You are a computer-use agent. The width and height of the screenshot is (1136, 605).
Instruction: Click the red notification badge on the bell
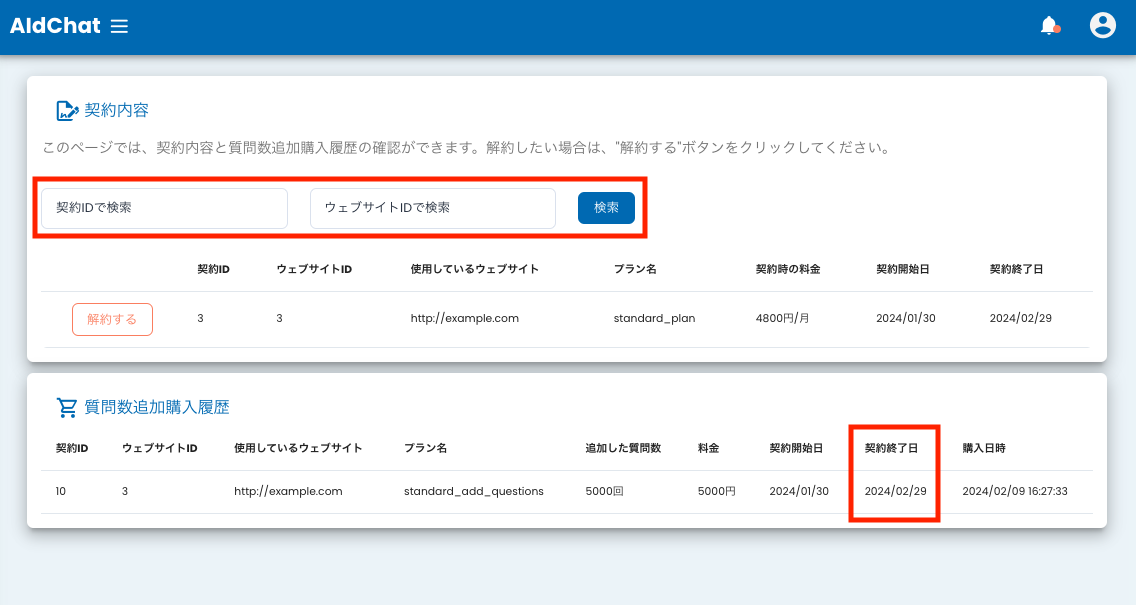tap(1056, 31)
